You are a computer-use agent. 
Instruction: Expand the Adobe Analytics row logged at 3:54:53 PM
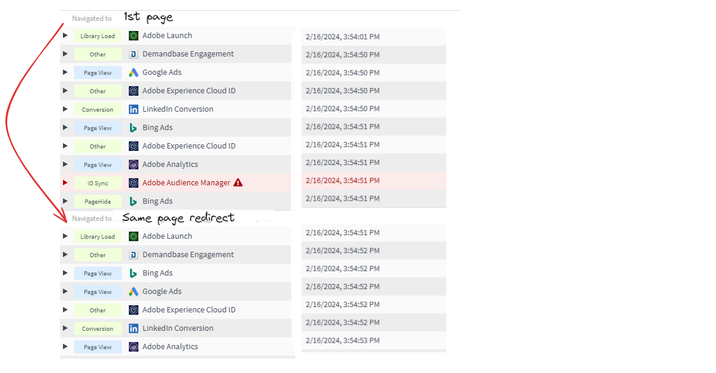(65, 347)
